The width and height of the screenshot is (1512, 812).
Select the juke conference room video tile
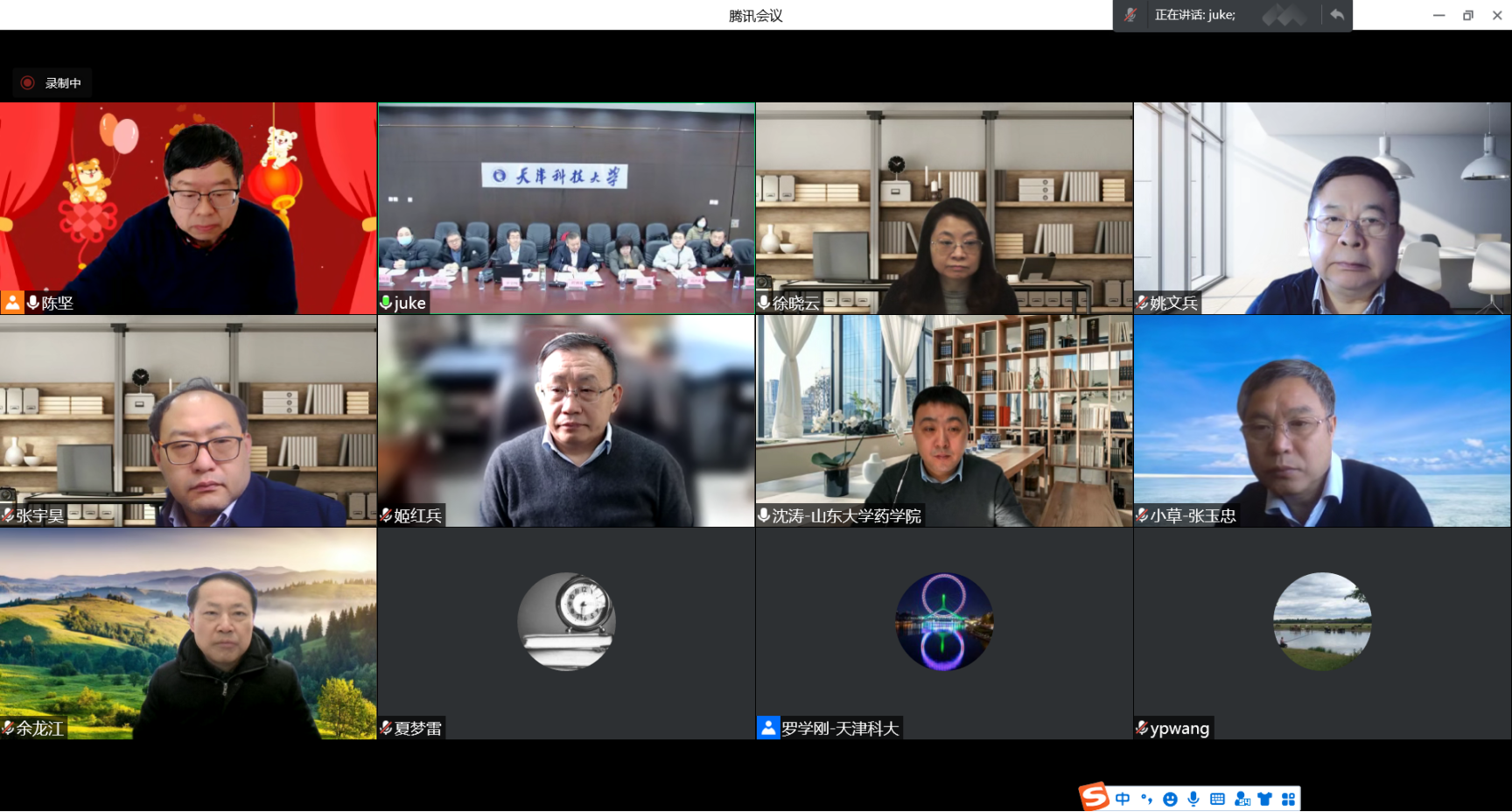[x=566, y=208]
